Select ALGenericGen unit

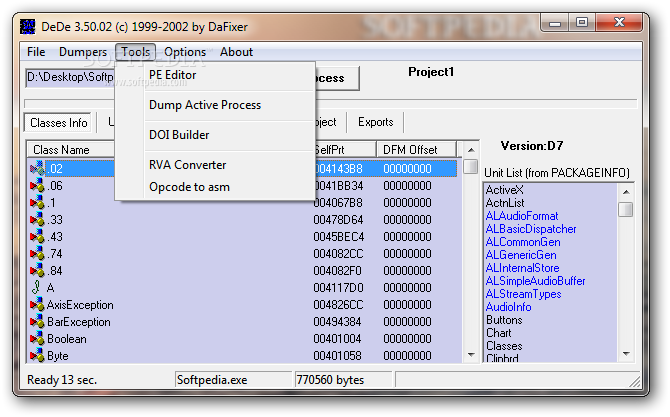pos(521,255)
